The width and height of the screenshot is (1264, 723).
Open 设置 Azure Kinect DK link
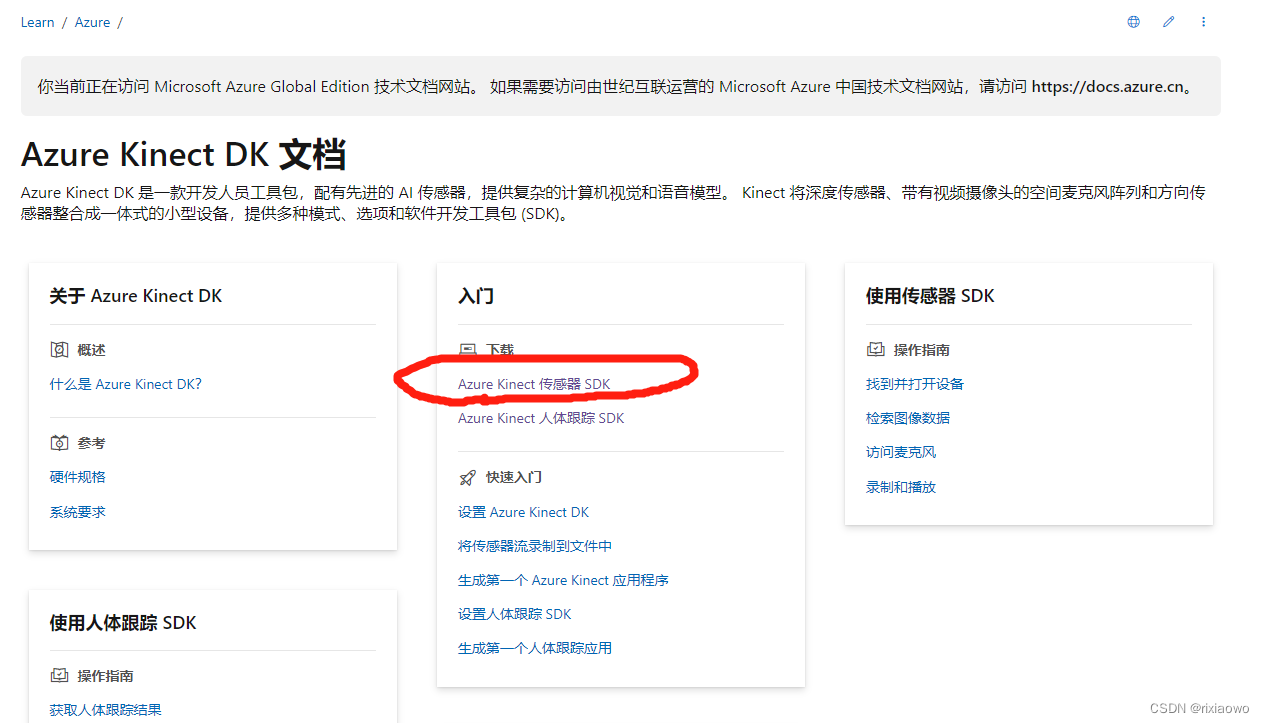523,512
